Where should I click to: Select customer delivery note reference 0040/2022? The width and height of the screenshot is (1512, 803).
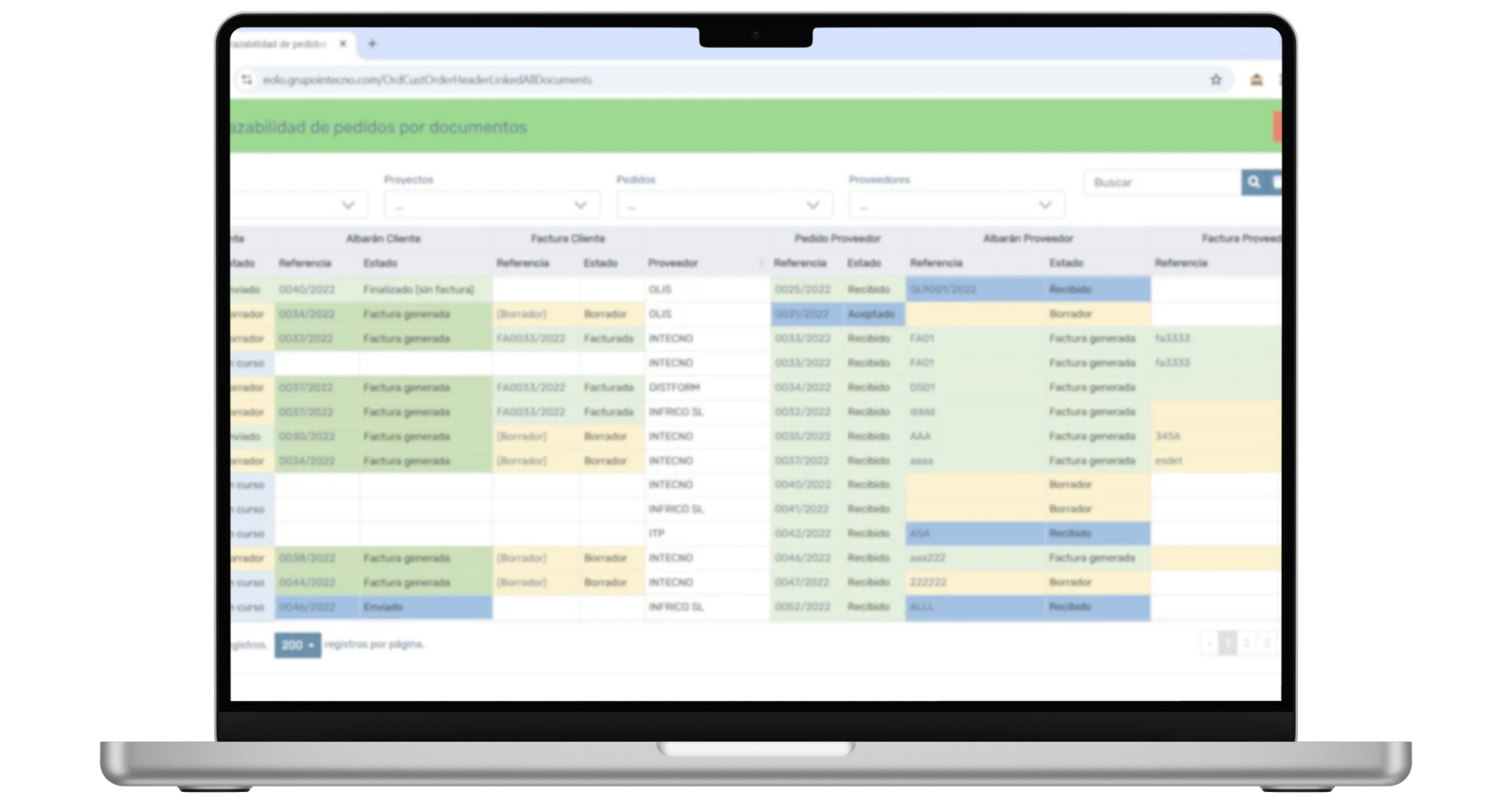tap(306, 290)
